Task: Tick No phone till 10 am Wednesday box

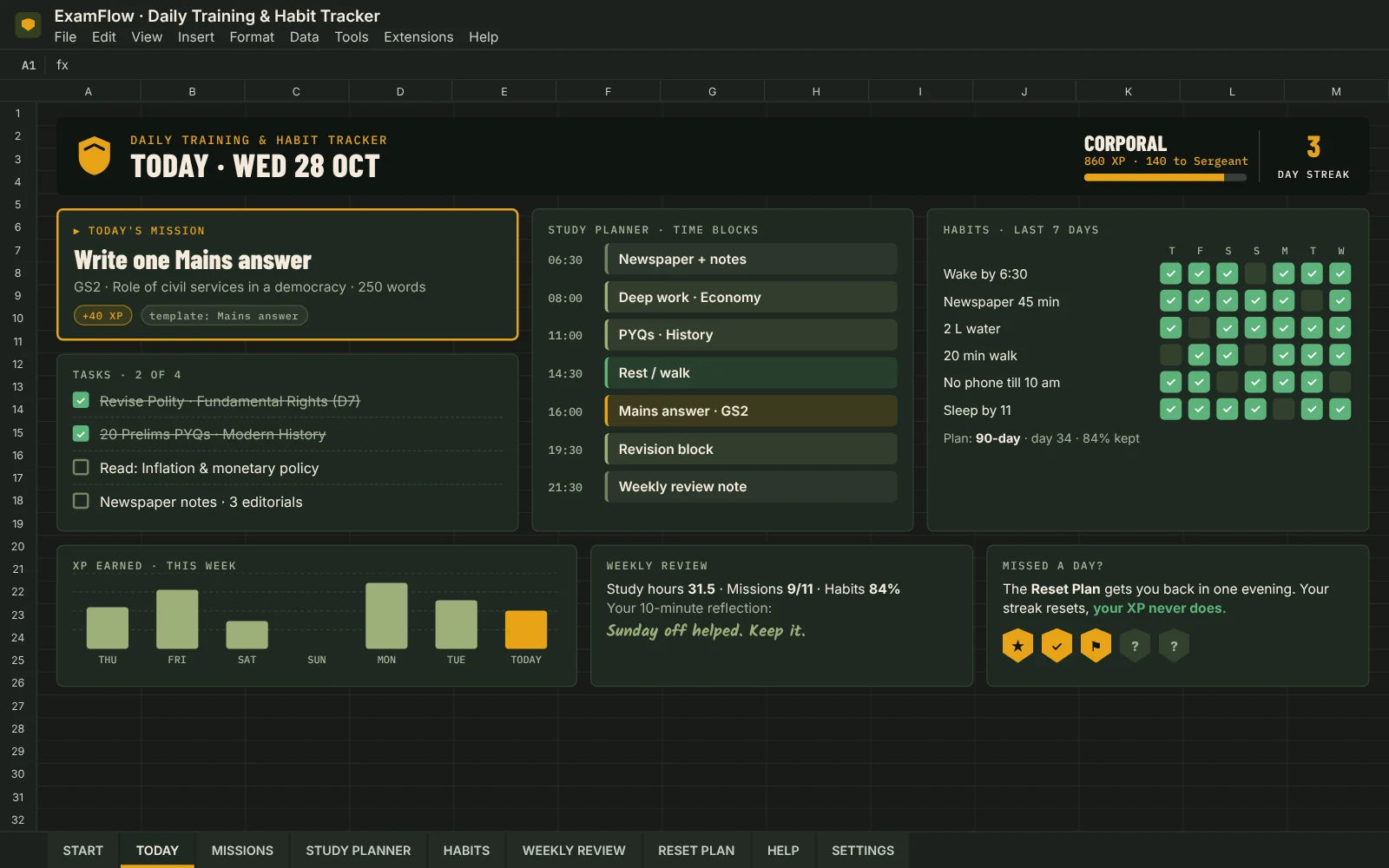Action: (x=1340, y=382)
